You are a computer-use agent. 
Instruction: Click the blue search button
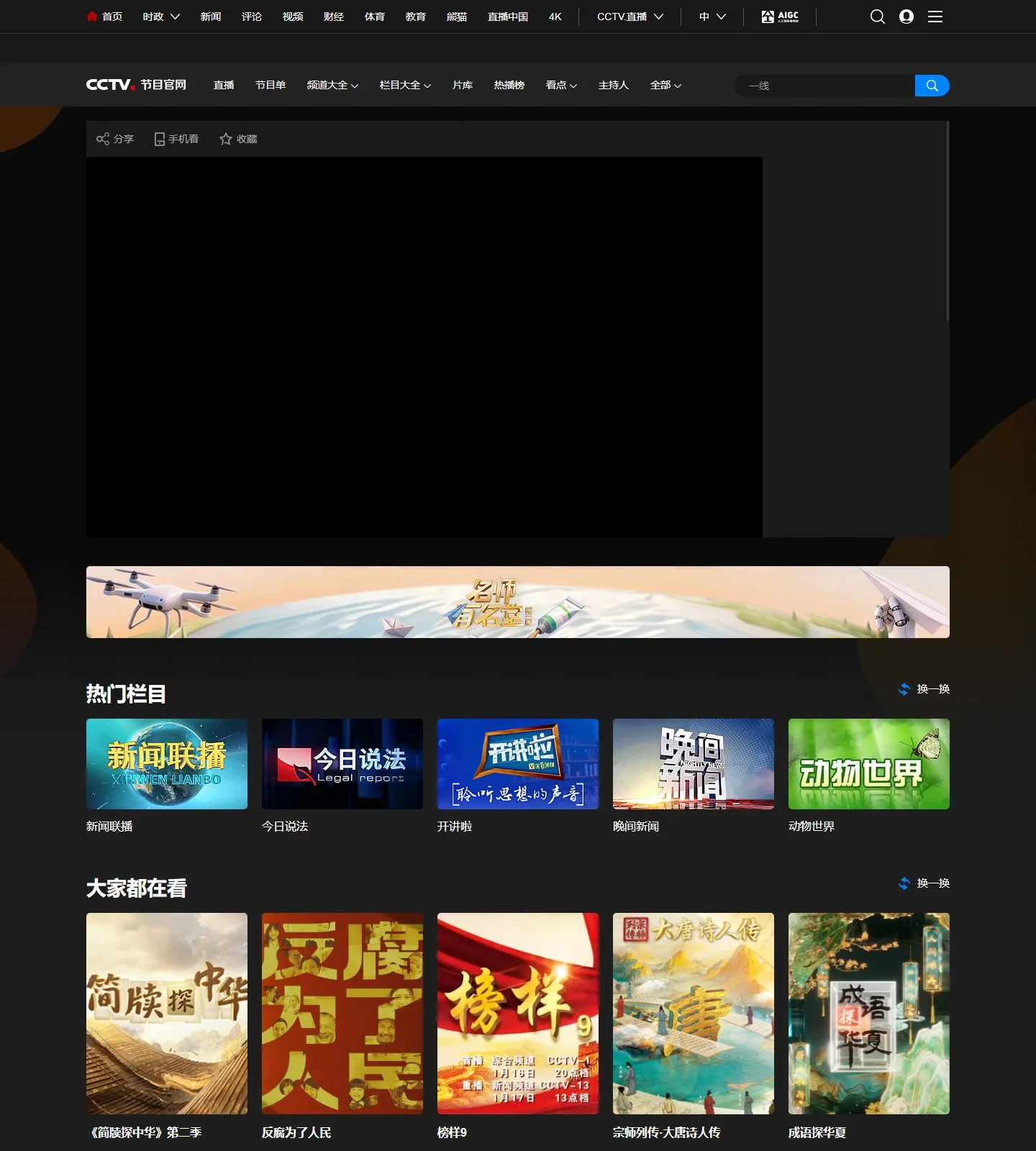[x=932, y=86]
